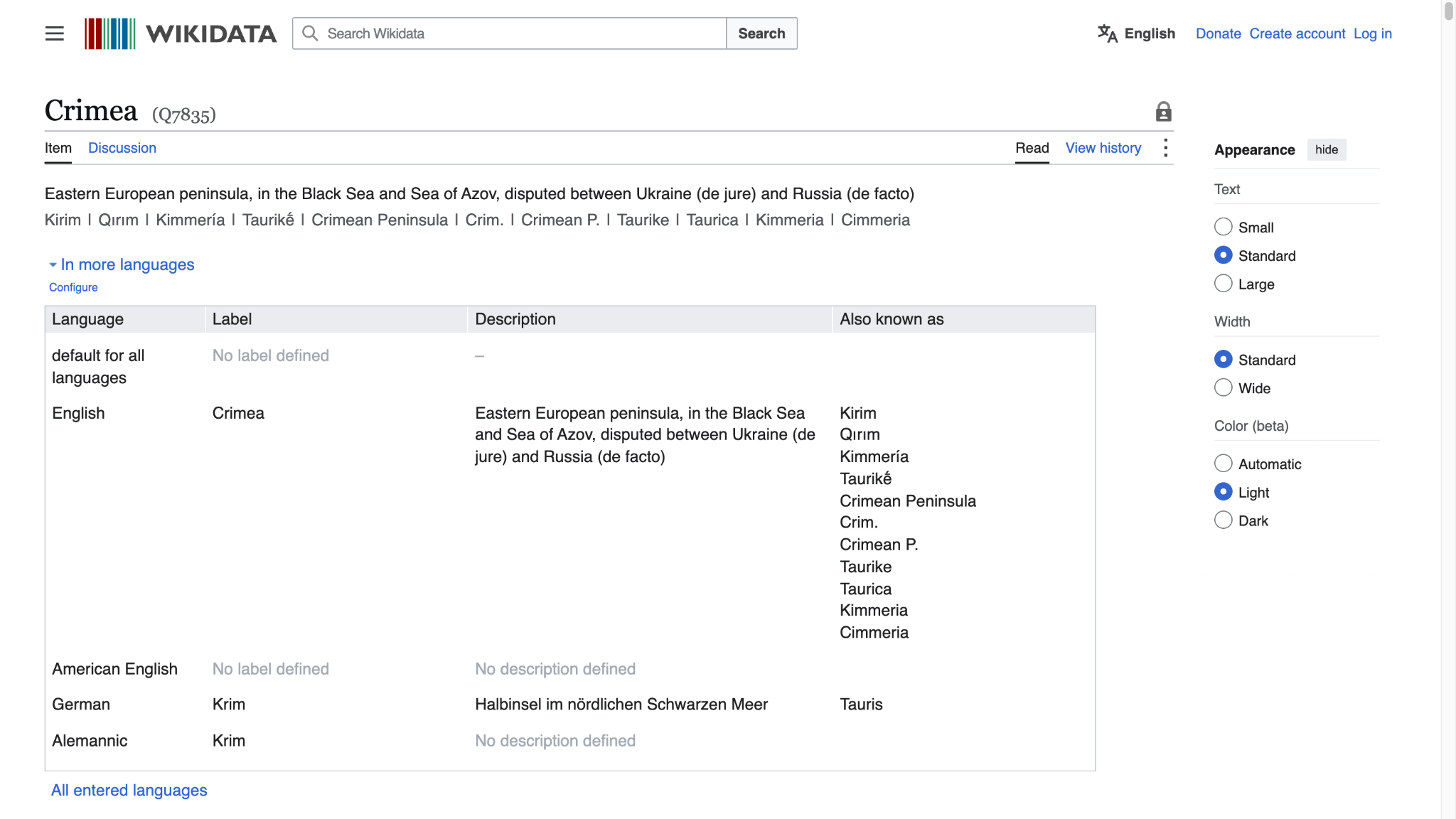Viewport: 1456px width, 819px height.
Task: Select Standard text size
Action: (1223, 255)
